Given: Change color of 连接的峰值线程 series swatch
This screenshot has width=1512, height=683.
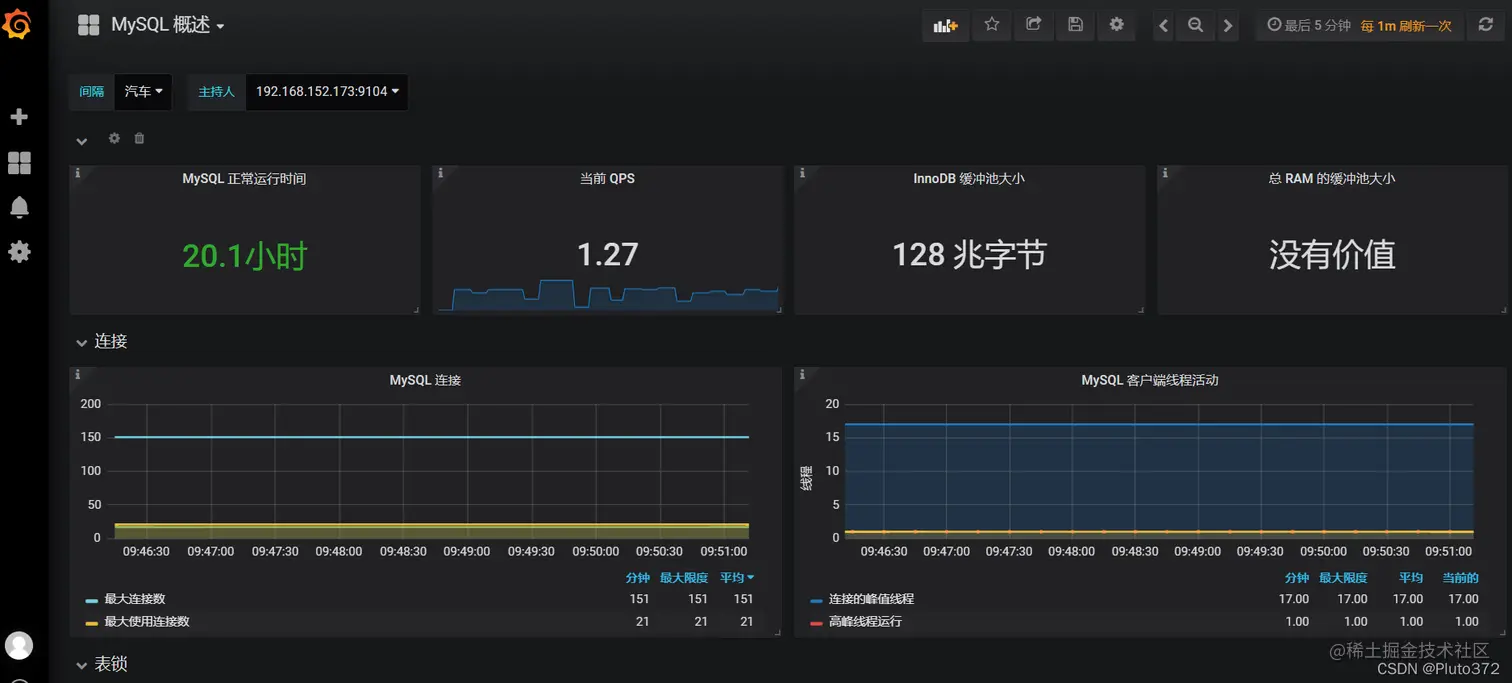Looking at the screenshot, I should [x=816, y=600].
